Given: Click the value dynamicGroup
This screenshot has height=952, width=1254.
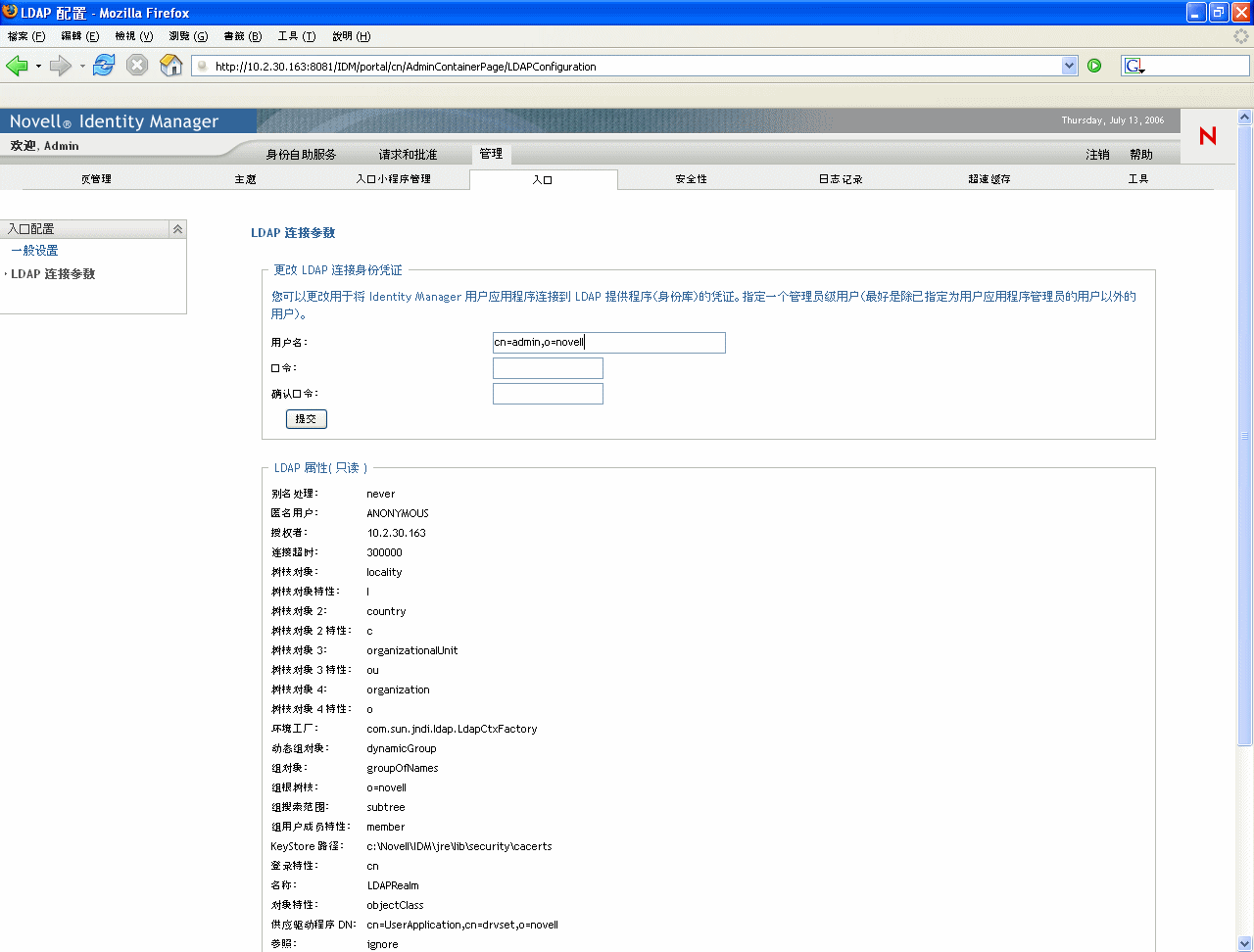Looking at the screenshot, I should (402, 748).
